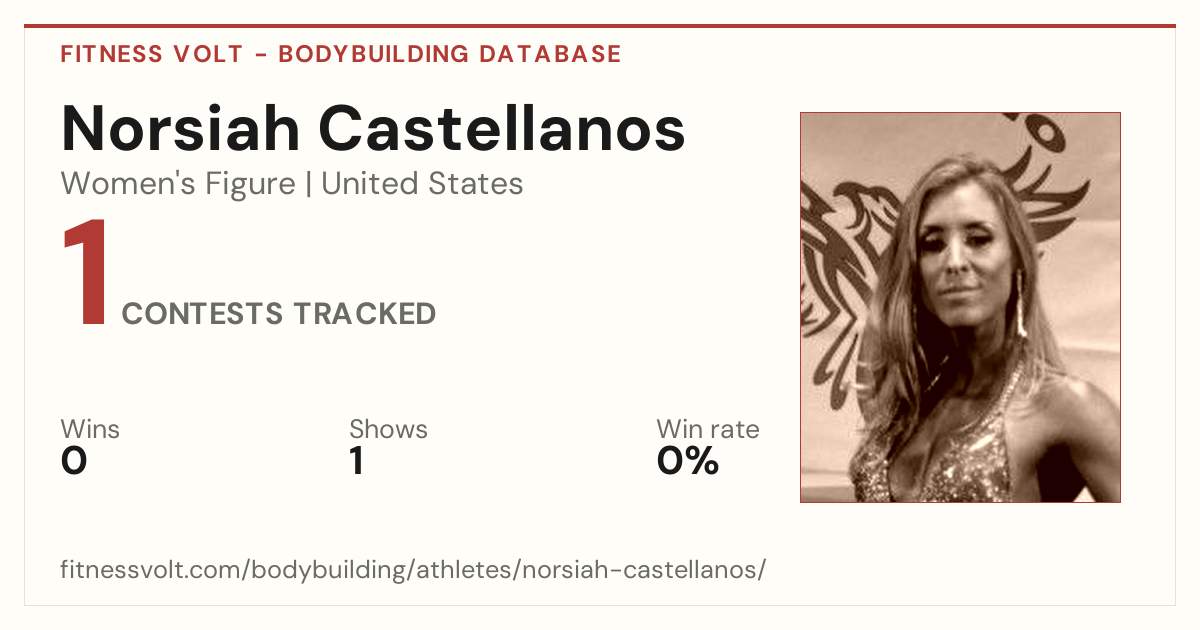
Task: Click the Win rate label
Action: coord(708,429)
